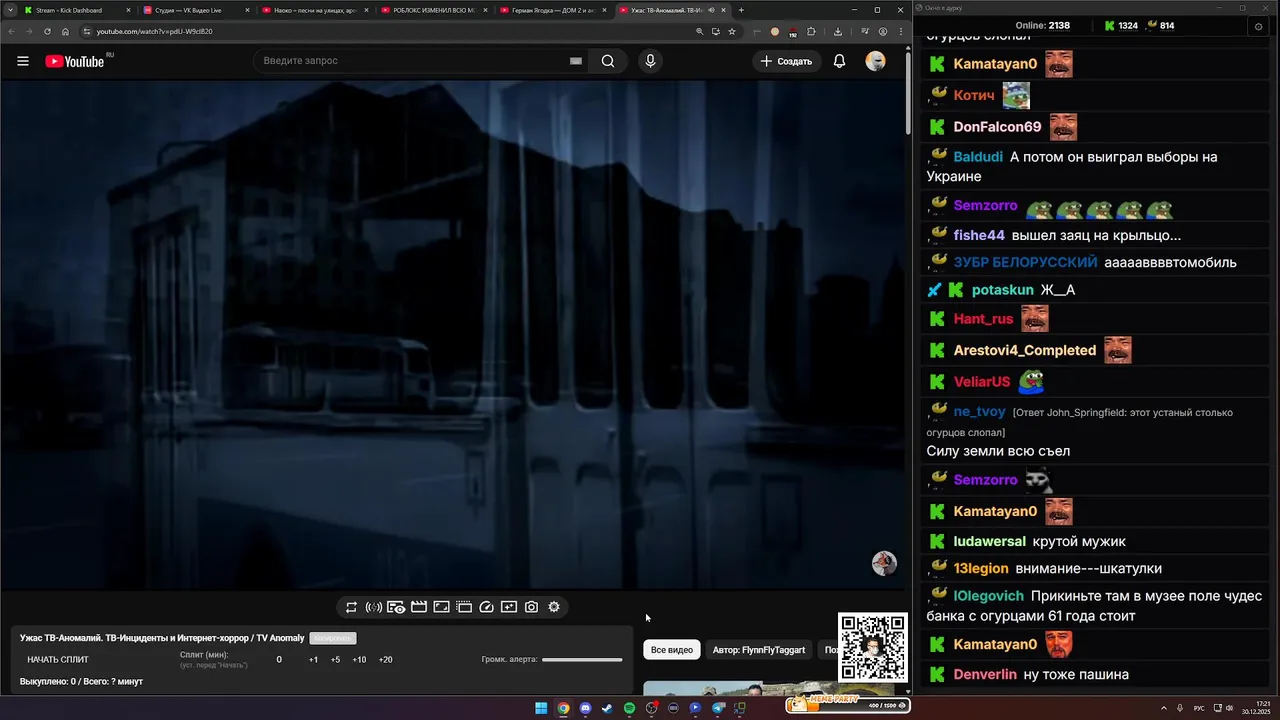Click username ludawersal in chat

pyautogui.click(x=989, y=541)
